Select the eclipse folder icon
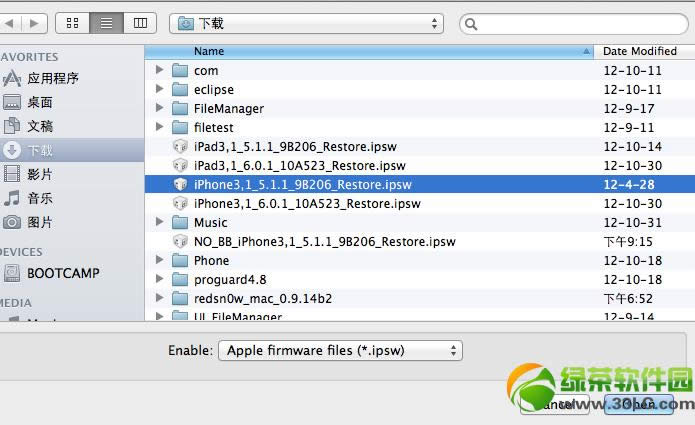The image size is (695, 425). (x=180, y=90)
